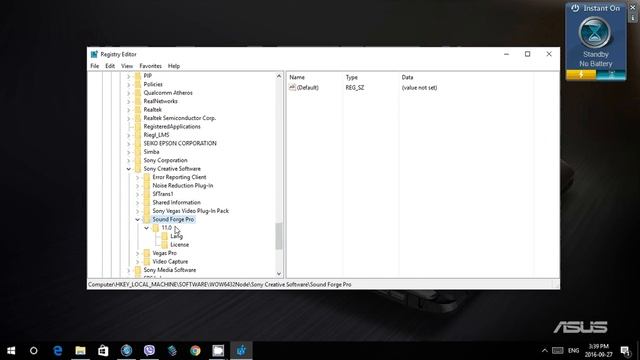Viewport: 640px width, 360px height.
Task: Click the Lang folder icon
Action: 164,236
